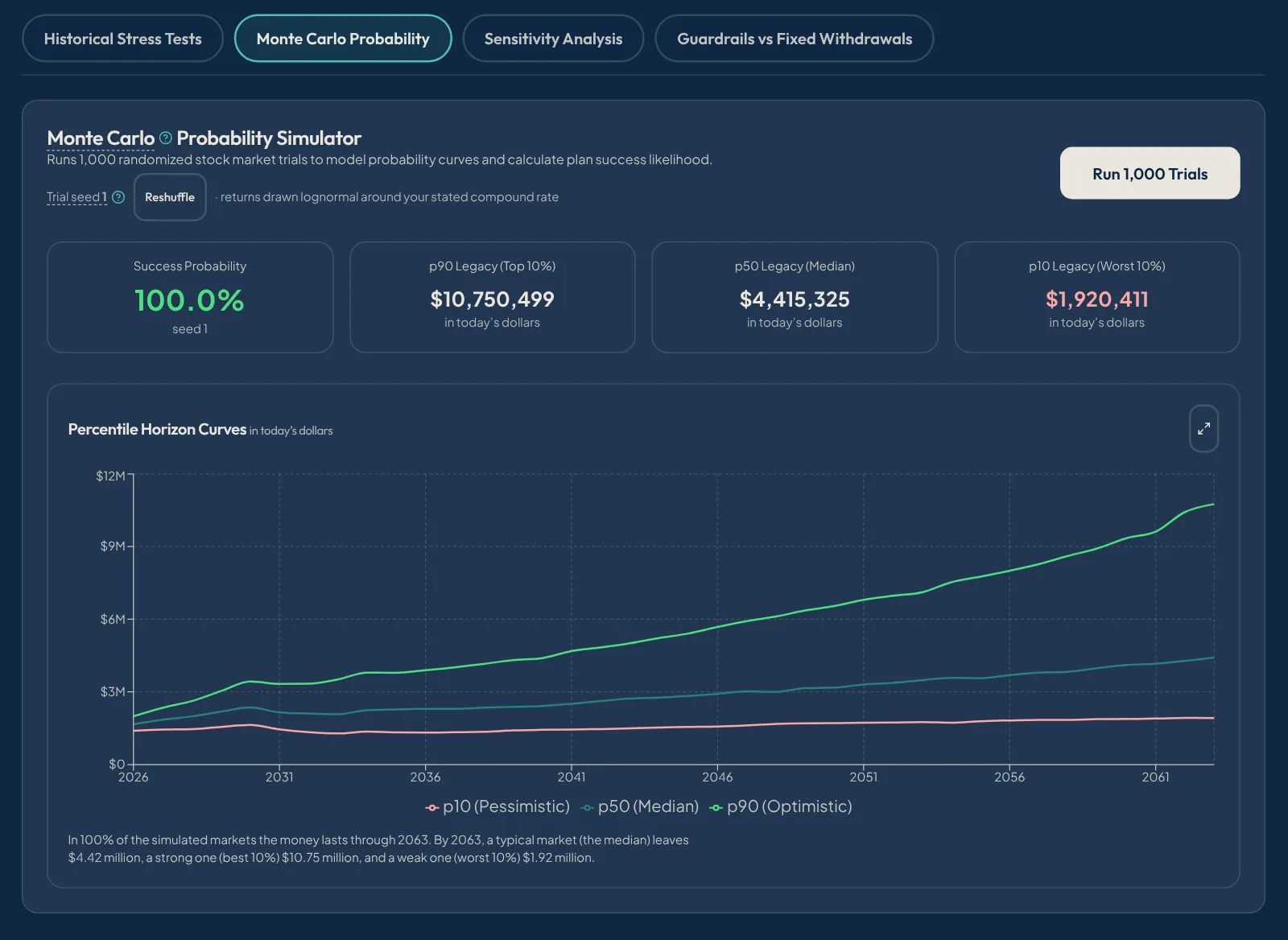Click the help icon beside Monte Carlo title
The width and height of the screenshot is (1288, 940).
[166, 138]
